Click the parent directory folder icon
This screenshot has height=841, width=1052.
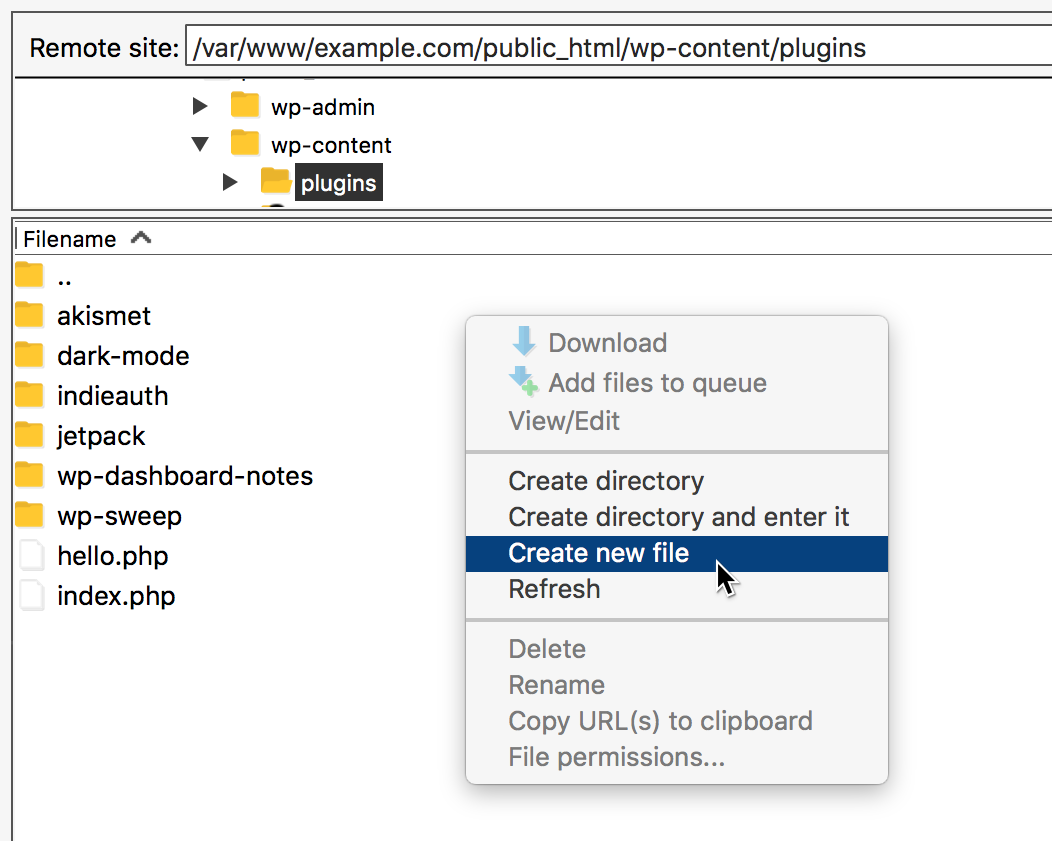[x=29, y=275]
